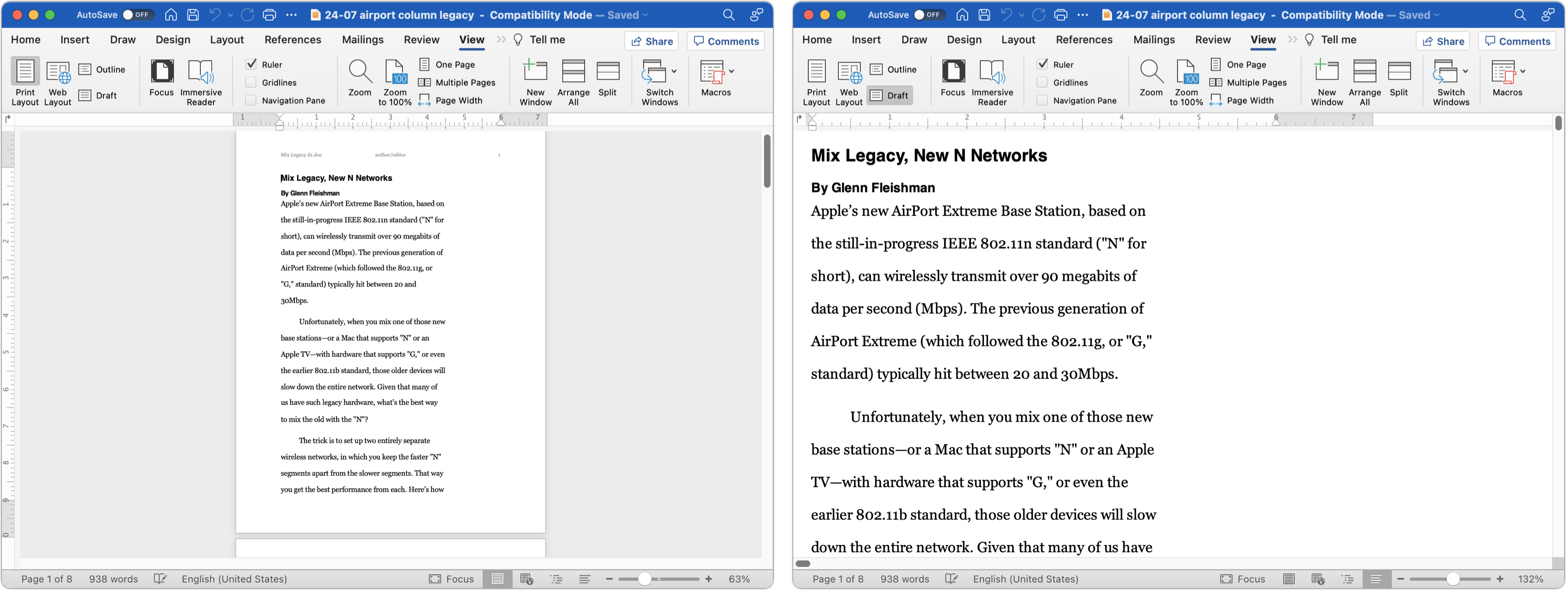Click the Share button

coord(651,41)
